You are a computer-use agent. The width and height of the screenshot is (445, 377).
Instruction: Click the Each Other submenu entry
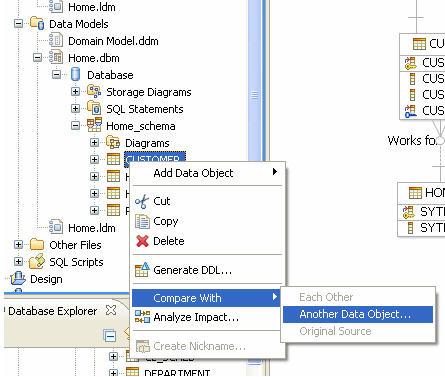[358, 297]
